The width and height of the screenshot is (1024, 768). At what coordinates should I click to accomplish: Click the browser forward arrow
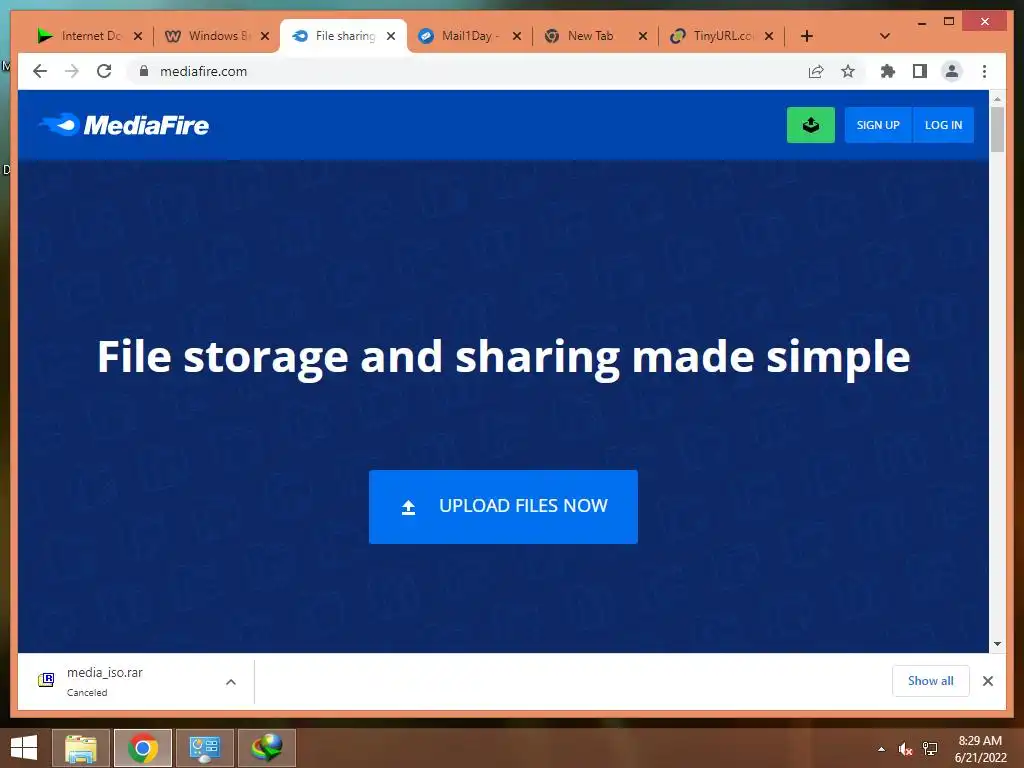pos(72,71)
